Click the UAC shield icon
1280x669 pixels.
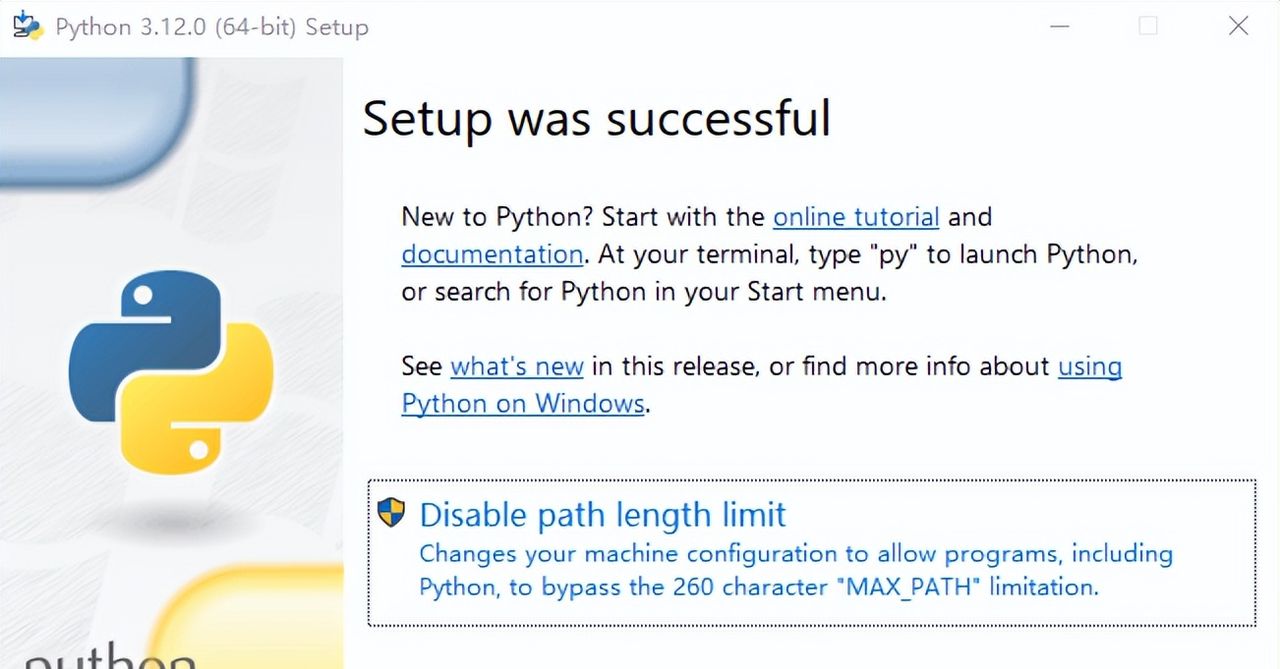pyautogui.click(x=391, y=513)
